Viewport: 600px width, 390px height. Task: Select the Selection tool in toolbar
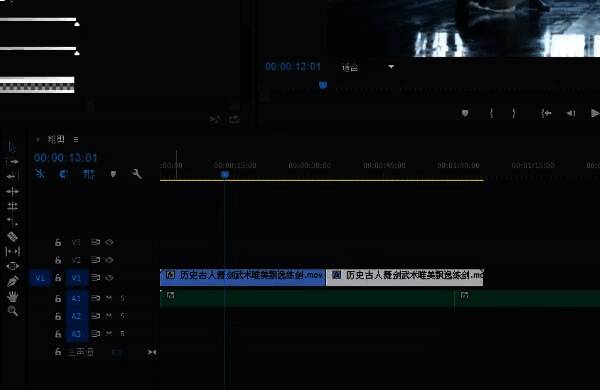tap(12, 147)
